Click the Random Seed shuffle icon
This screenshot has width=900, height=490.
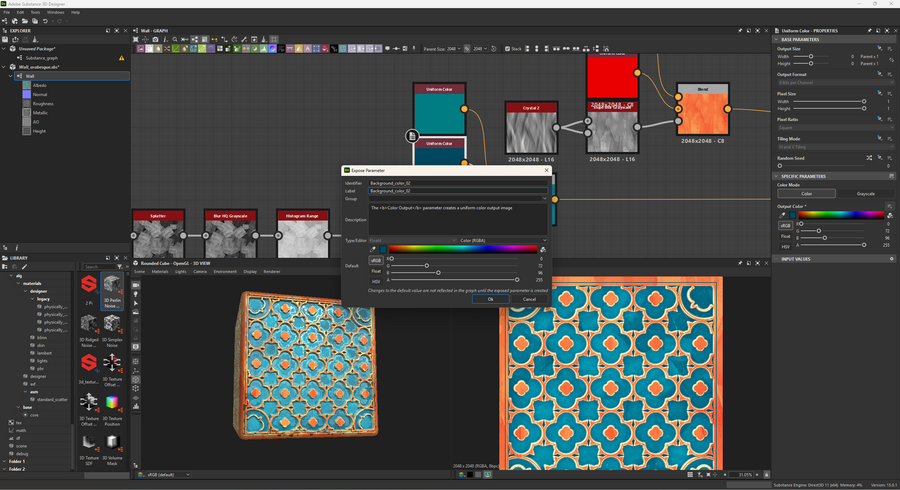[x=868, y=158]
